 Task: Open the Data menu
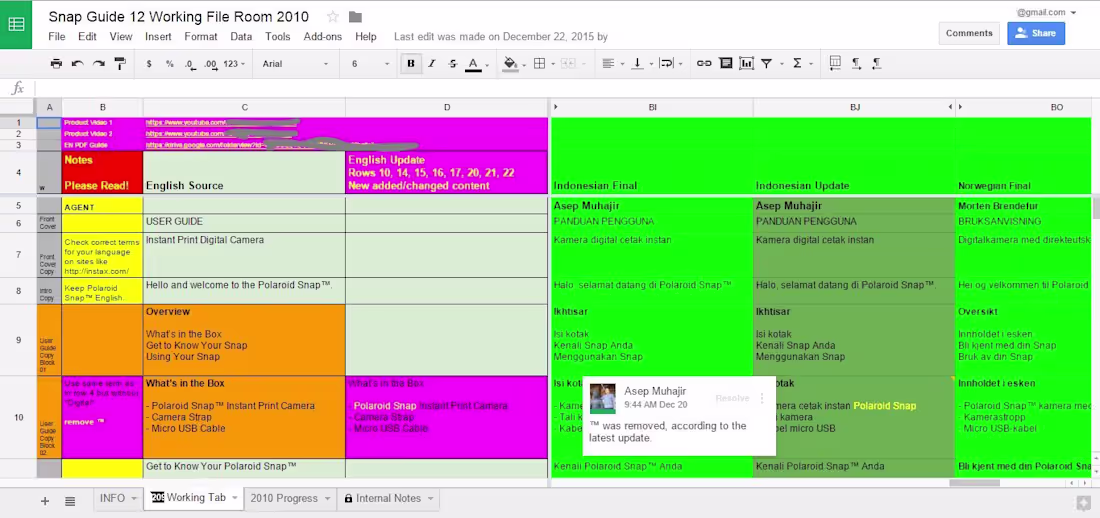tap(241, 36)
